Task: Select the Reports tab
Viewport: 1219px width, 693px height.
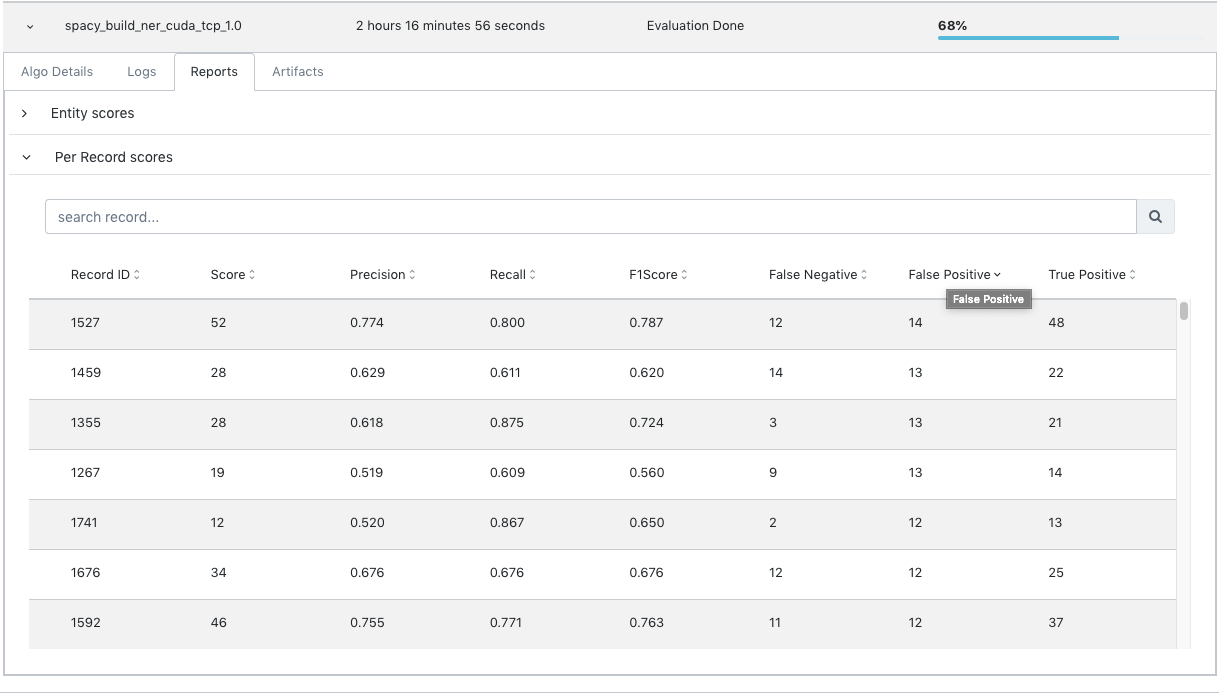Action: (x=214, y=72)
